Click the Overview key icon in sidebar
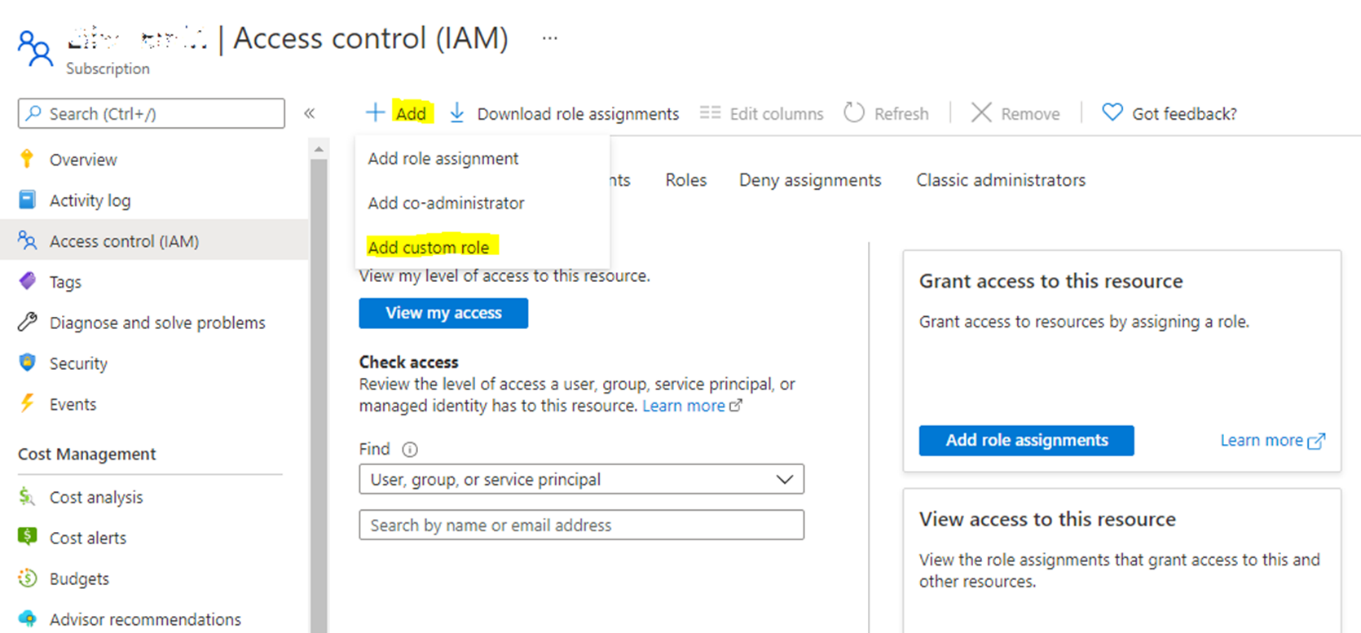The height and width of the screenshot is (633, 1361). [x=28, y=160]
